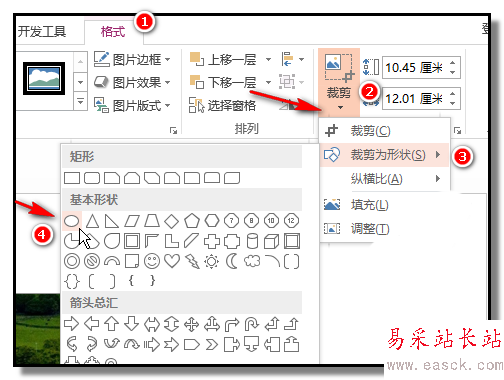504x380 pixels.
Task: Select the cloud shape
Action: click(x=252, y=261)
